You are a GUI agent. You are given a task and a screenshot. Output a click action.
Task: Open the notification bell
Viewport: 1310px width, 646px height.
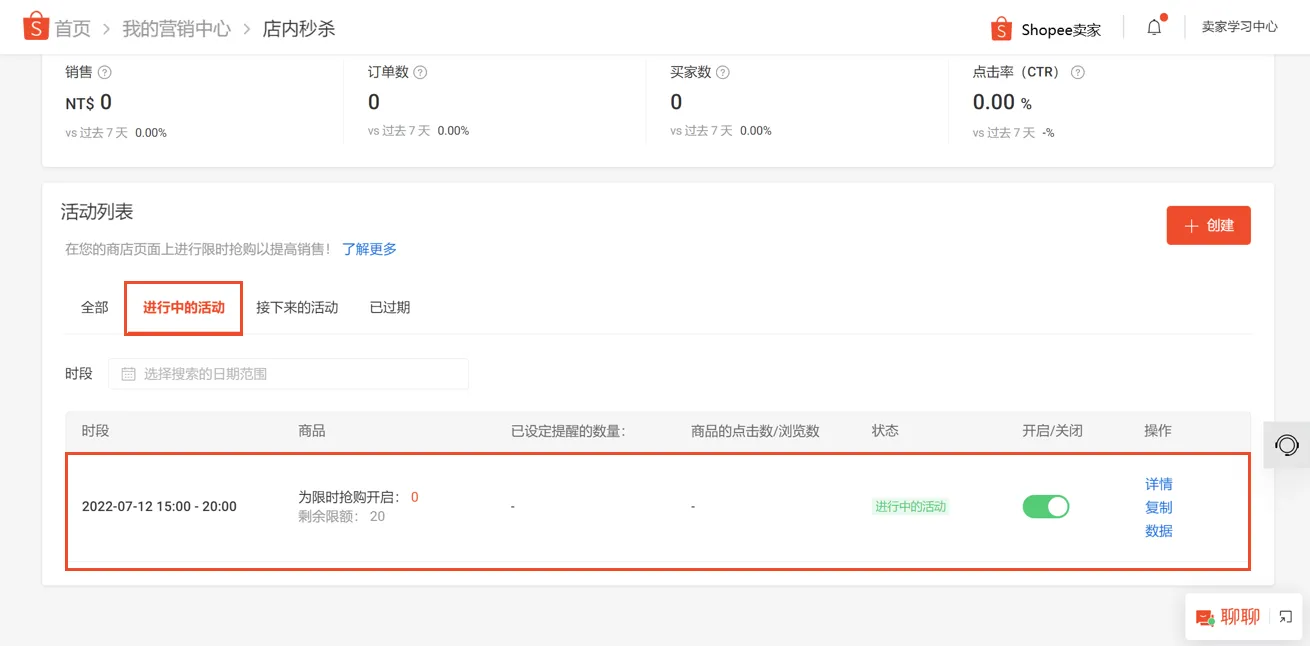click(1154, 28)
